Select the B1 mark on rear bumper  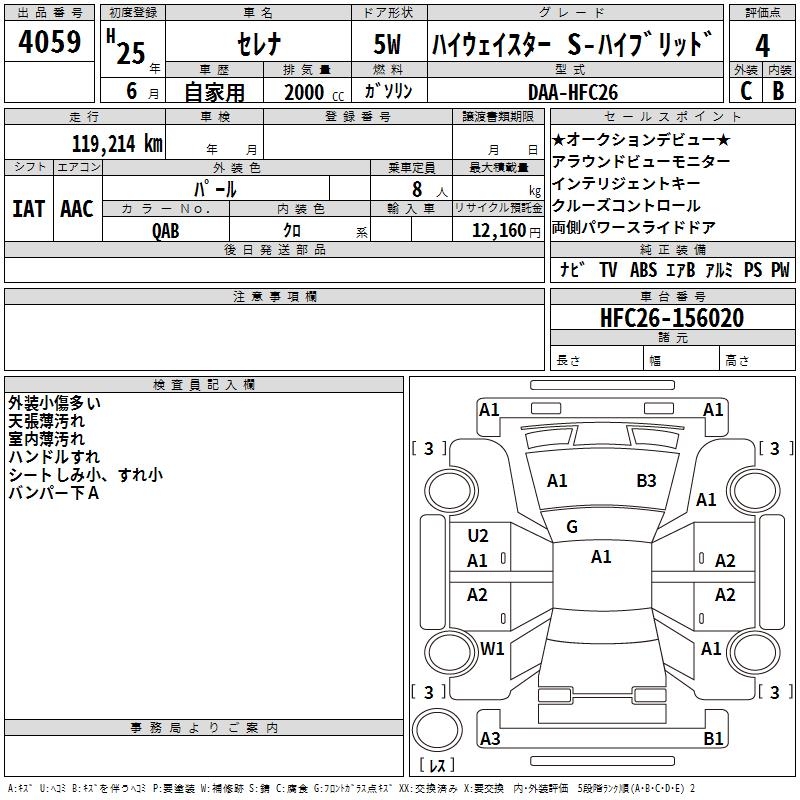click(x=713, y=739)
